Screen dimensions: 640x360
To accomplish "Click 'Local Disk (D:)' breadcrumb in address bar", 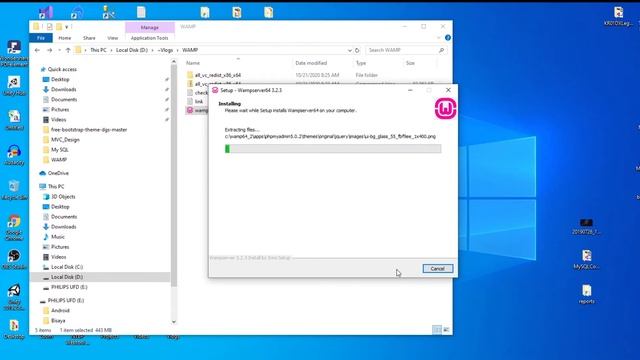I will point(132,50).
